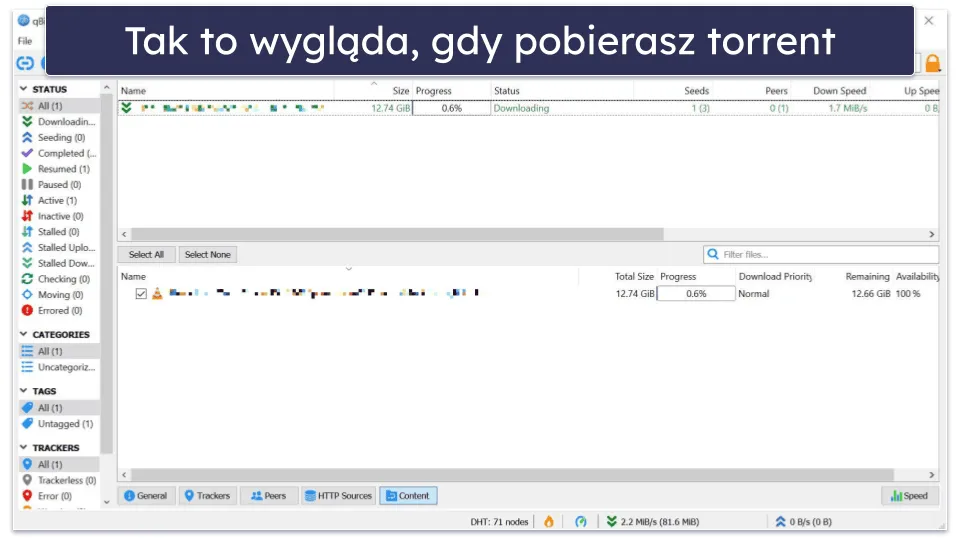The width and height of the screenshot is (960, 540).
Task: Collapse the TRACKERS section
Action: click(x=23, y=448)
